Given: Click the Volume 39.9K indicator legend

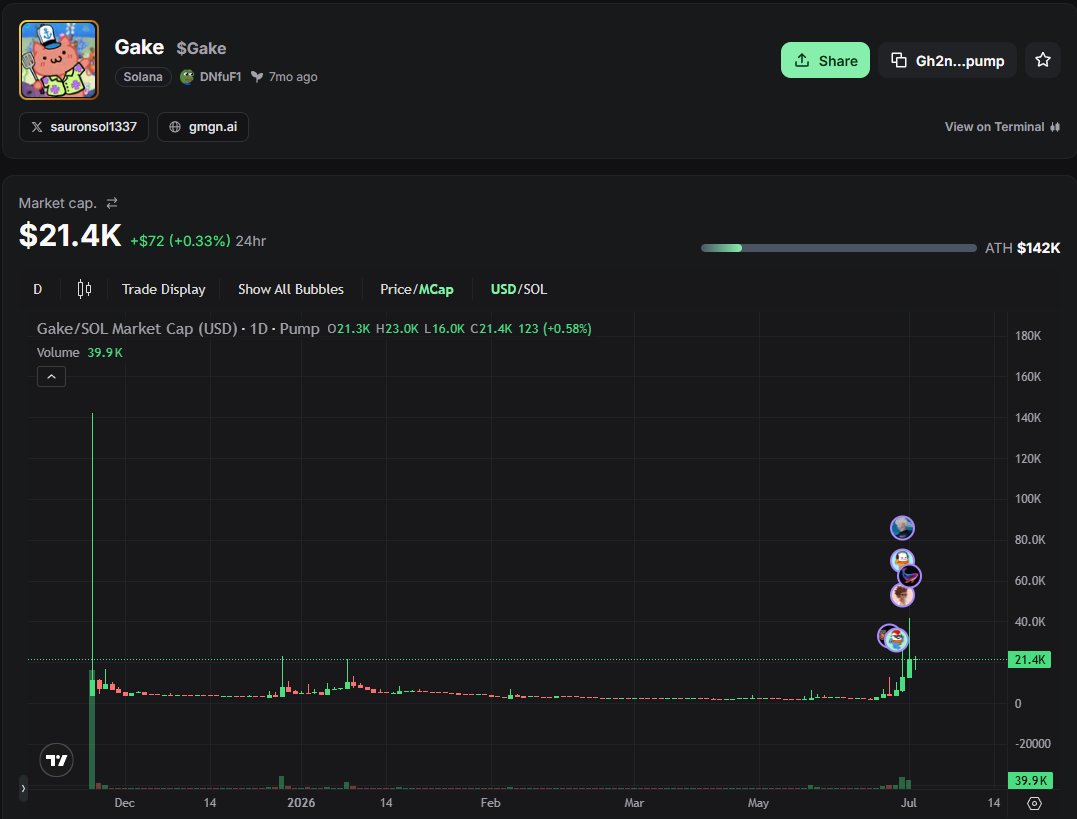Looking at the screenshot, I should click(80, 352).
